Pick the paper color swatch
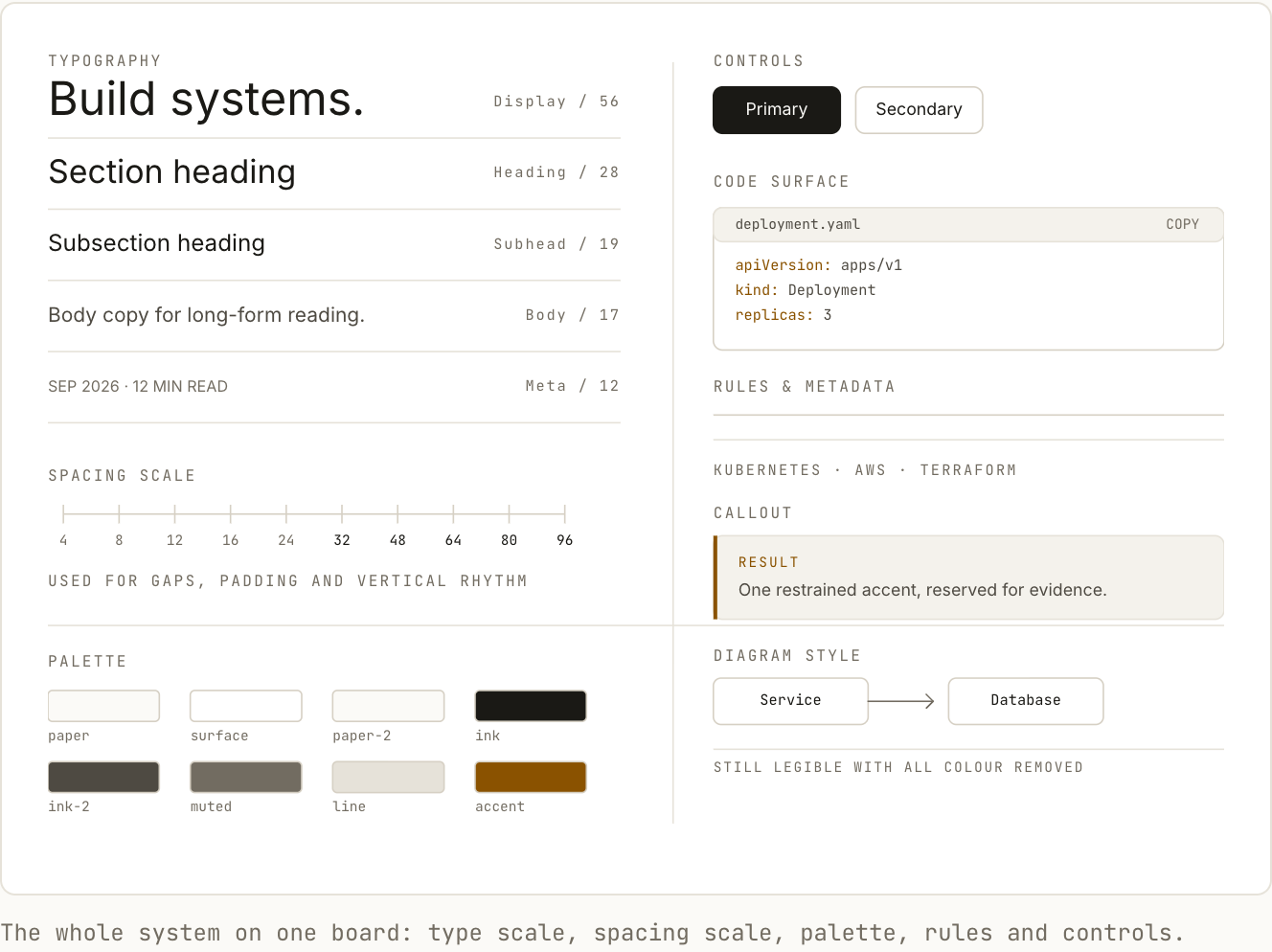This screenshot has width=1272, height=952. click(x=103, y=706)
